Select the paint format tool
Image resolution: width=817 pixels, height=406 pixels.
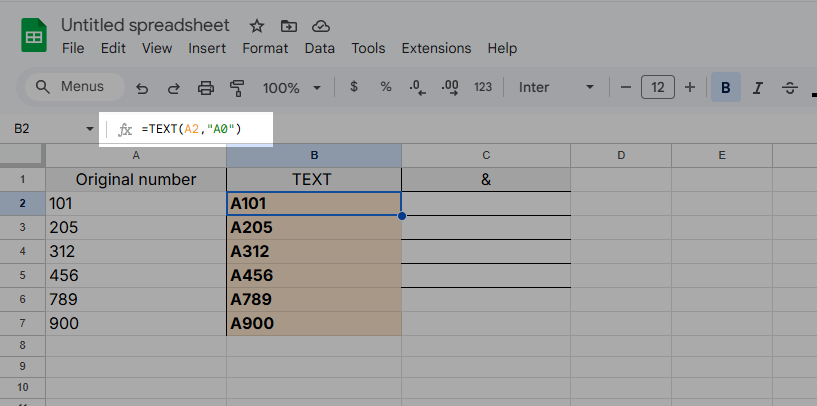pyautogui.click(x=237, y=88)
